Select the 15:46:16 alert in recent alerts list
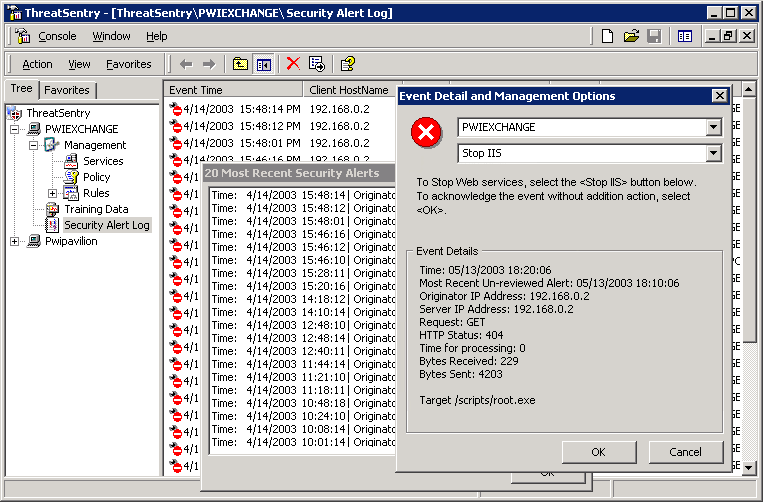This screenshot has height=502, width=763. [303, 234]
